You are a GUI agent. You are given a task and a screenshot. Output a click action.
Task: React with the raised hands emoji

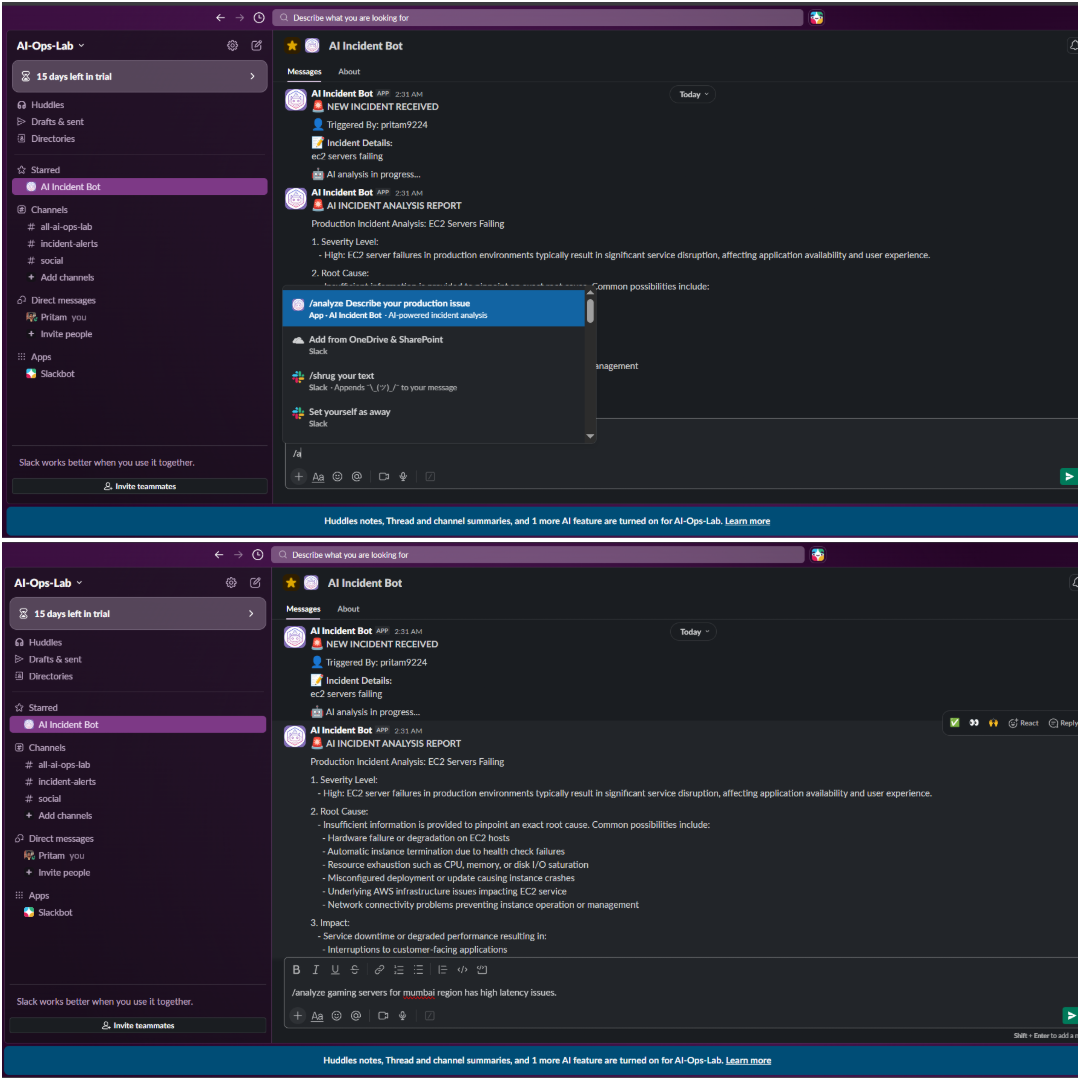(x=993, y=723)
